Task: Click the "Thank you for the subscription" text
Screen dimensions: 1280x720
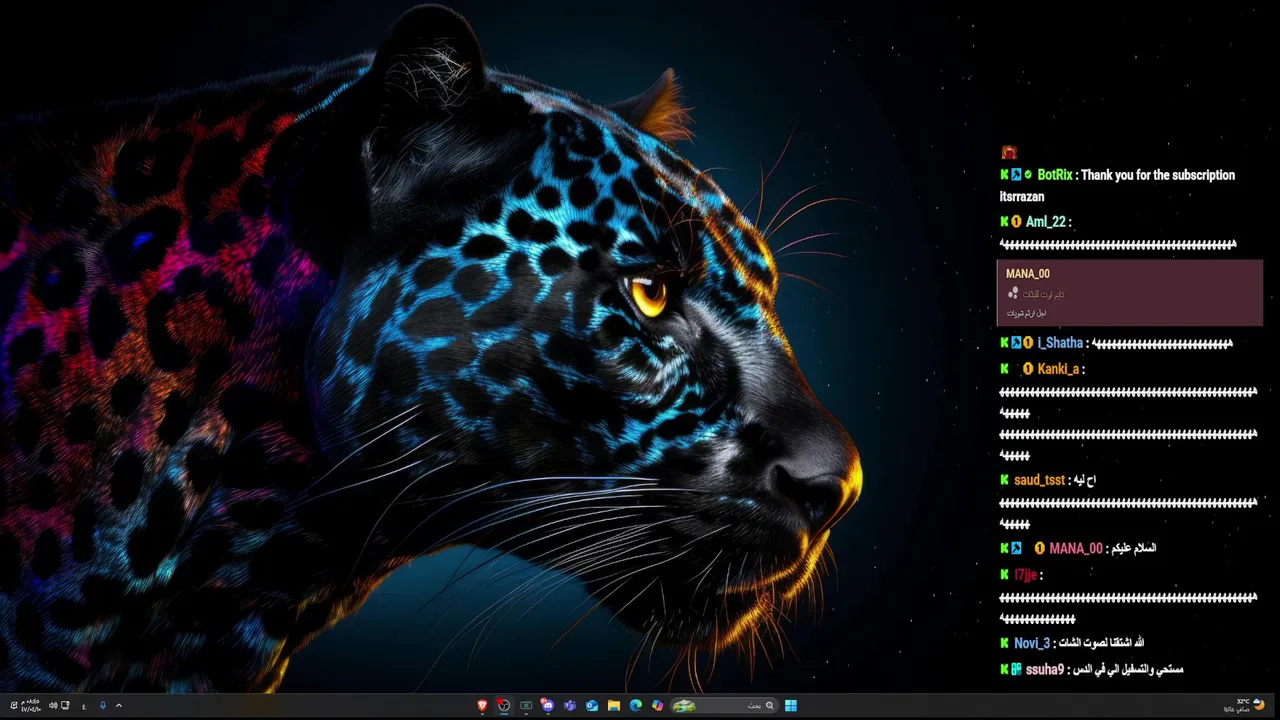Action: (x=1158, y=175)
